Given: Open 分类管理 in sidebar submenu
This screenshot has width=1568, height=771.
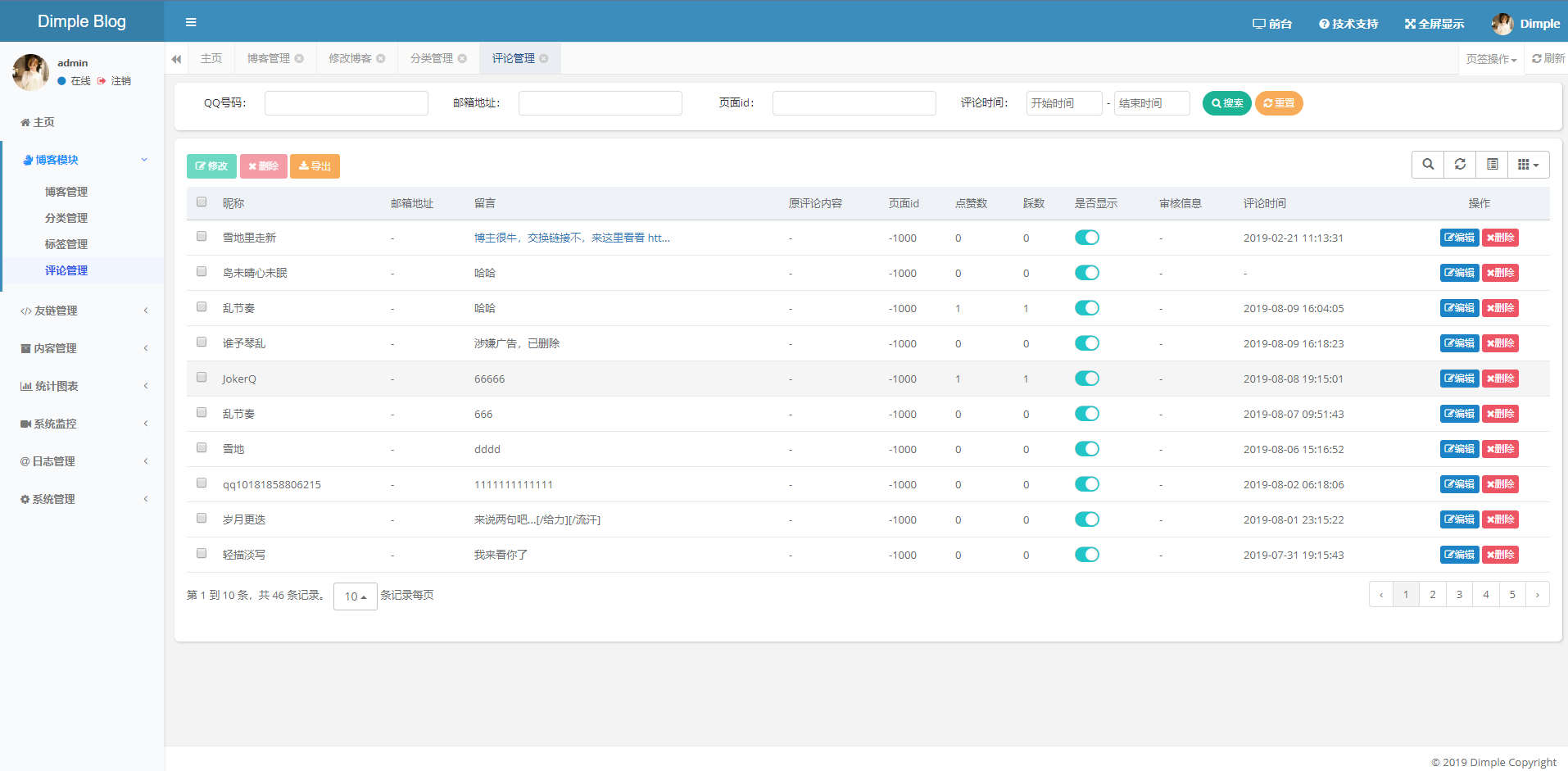Looking at the screenshot, I should point(66,218).
